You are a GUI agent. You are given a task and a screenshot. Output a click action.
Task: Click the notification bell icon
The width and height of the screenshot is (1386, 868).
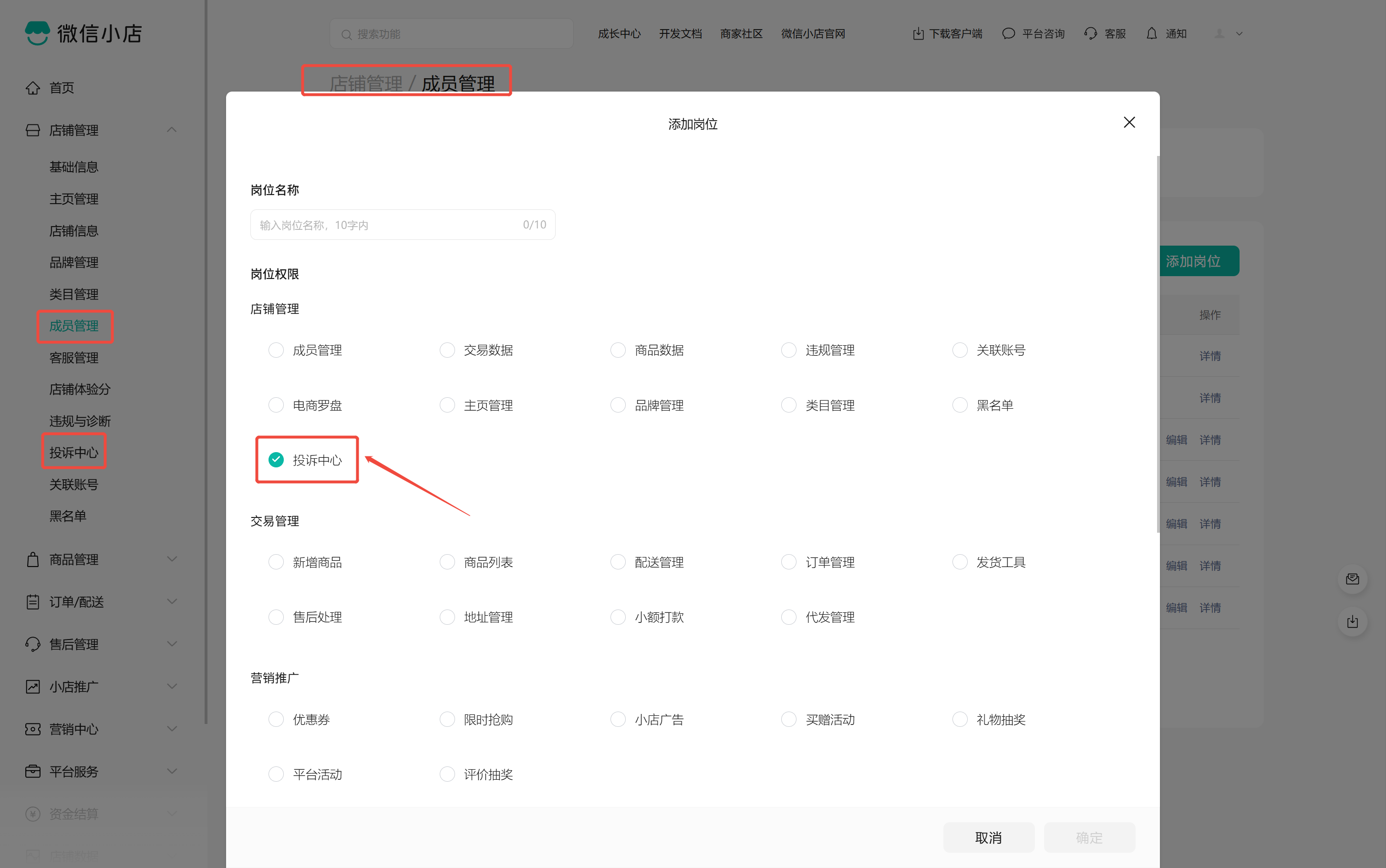pyautogui.click(x=1151, y=34)
